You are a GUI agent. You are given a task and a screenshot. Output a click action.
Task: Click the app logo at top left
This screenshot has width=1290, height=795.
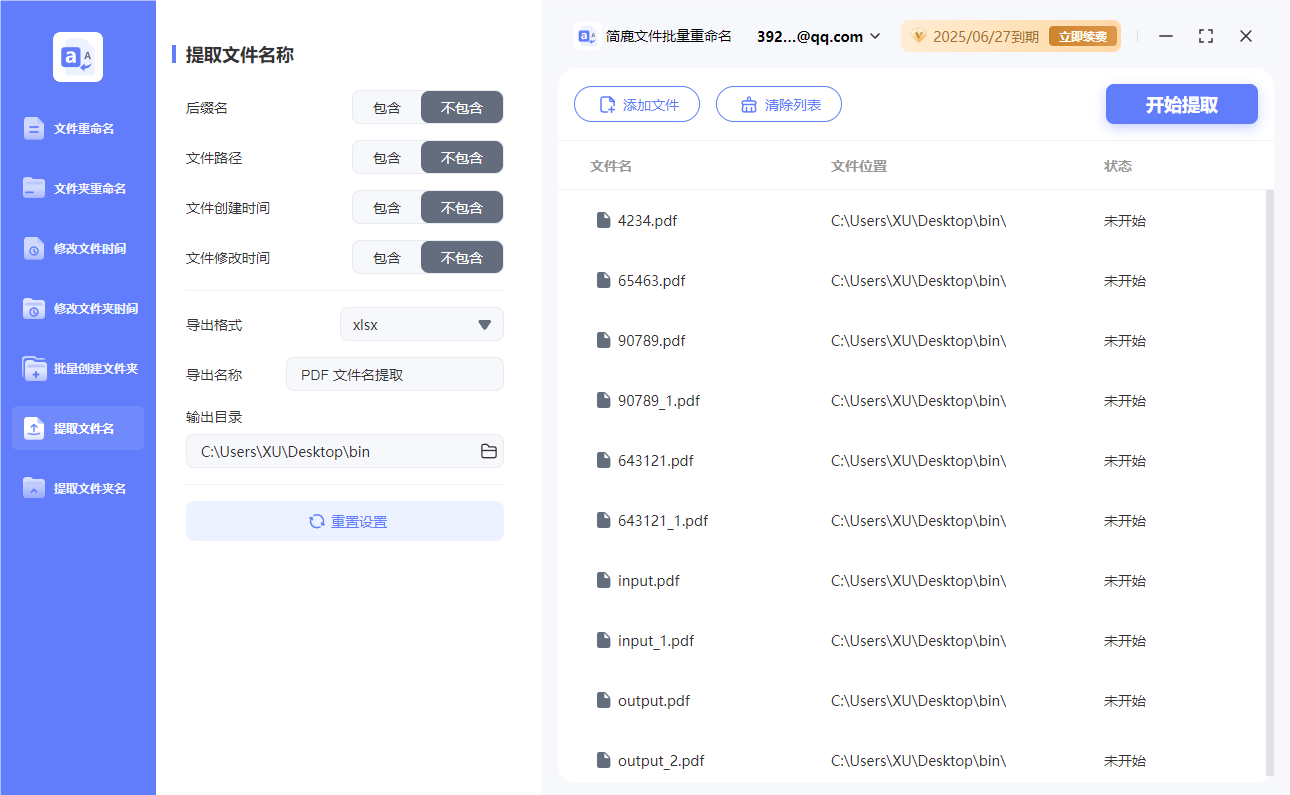(x=77, y=57)
